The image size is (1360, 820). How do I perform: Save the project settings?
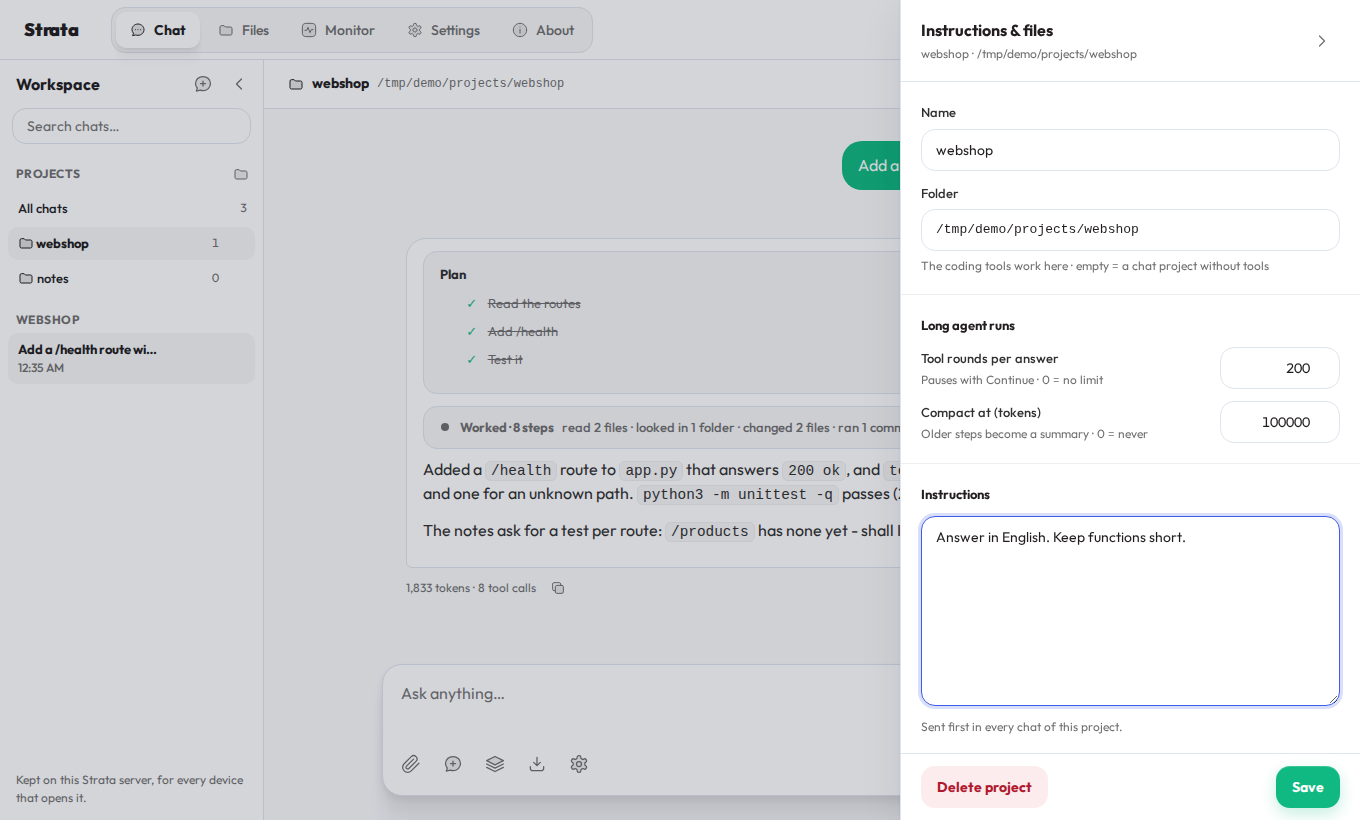coord(1308,787)
